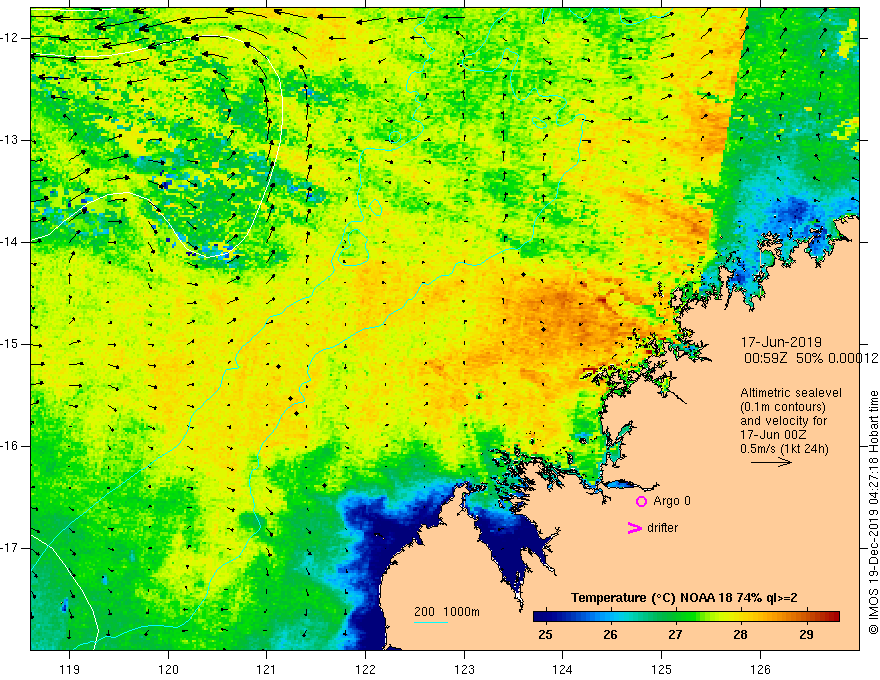
Task: Click latitude label -12 on left axis
Action: (10, 38)
